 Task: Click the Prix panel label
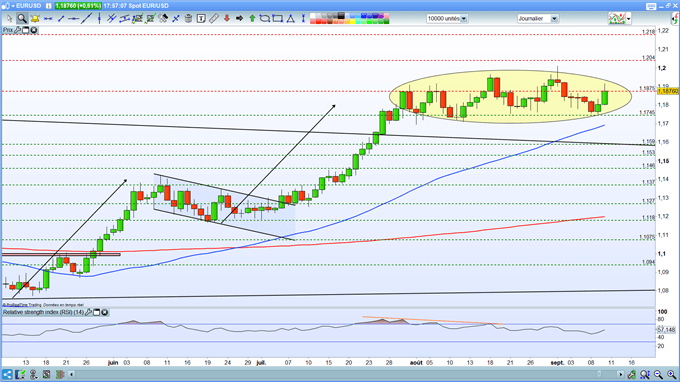(x=8, y=30)
